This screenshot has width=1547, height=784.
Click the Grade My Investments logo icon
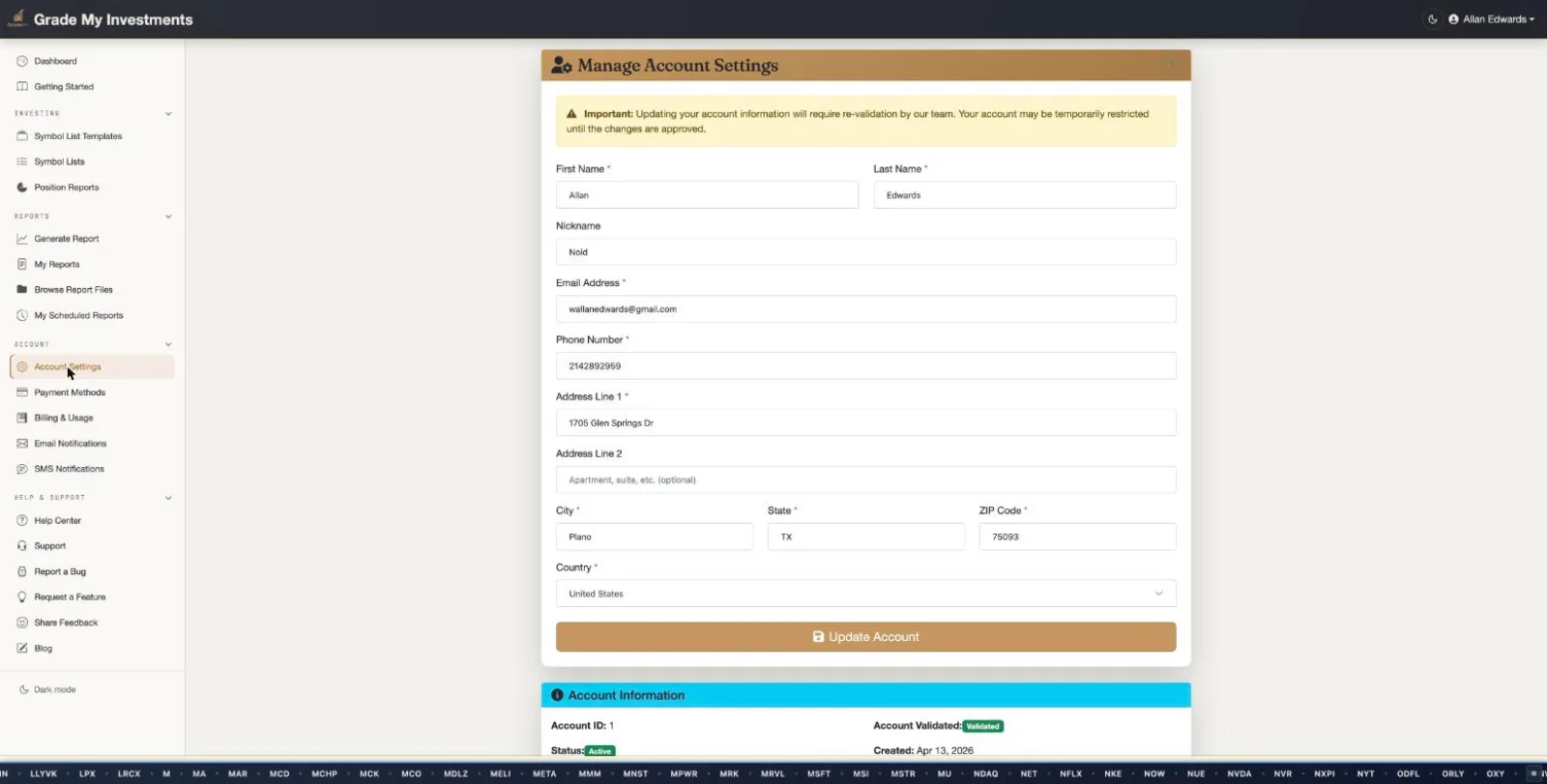coord(16,18)
